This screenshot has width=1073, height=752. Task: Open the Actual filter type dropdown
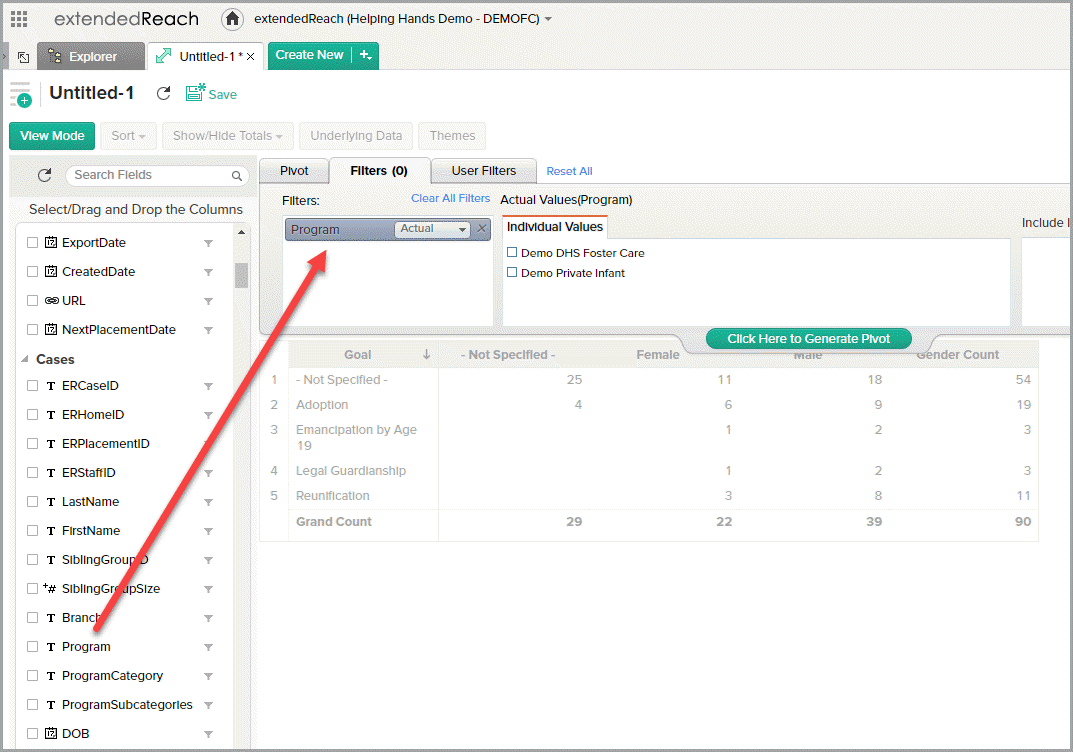pos(432,229)
